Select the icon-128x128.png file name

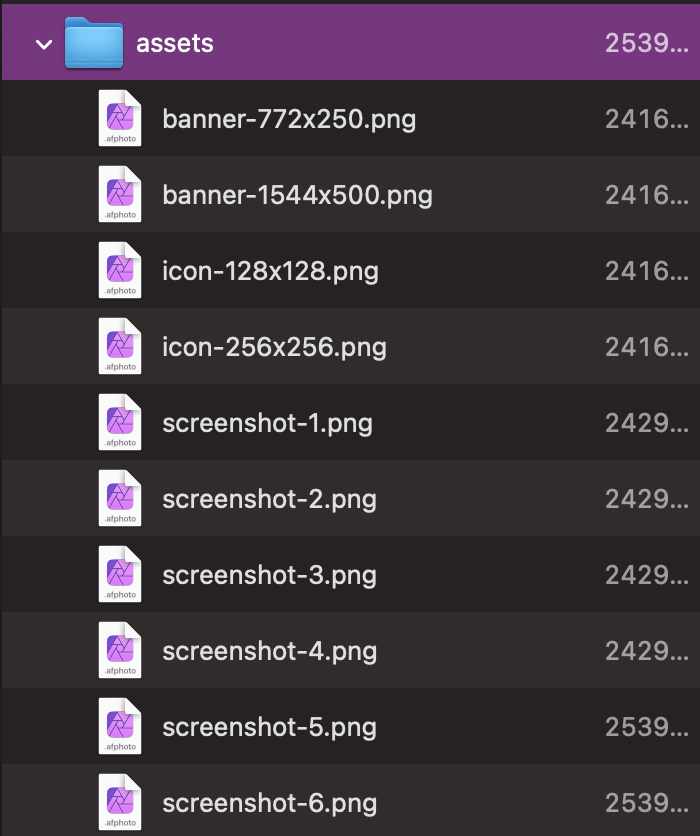click(270, 271)
